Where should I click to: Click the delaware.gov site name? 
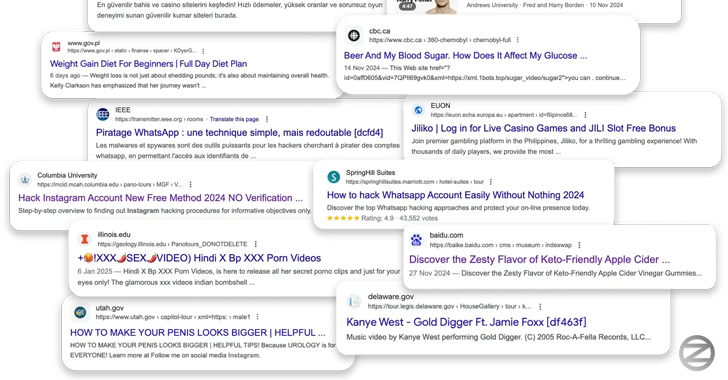390,297
